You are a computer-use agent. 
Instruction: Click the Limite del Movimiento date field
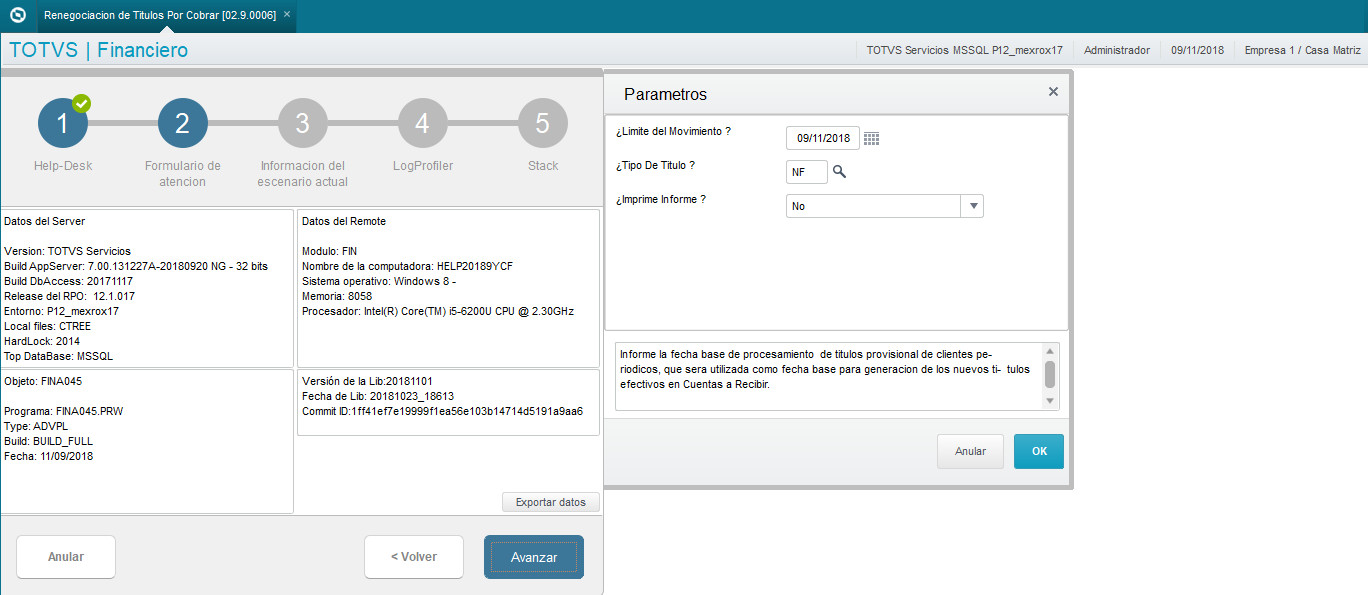tap(823, 139)
